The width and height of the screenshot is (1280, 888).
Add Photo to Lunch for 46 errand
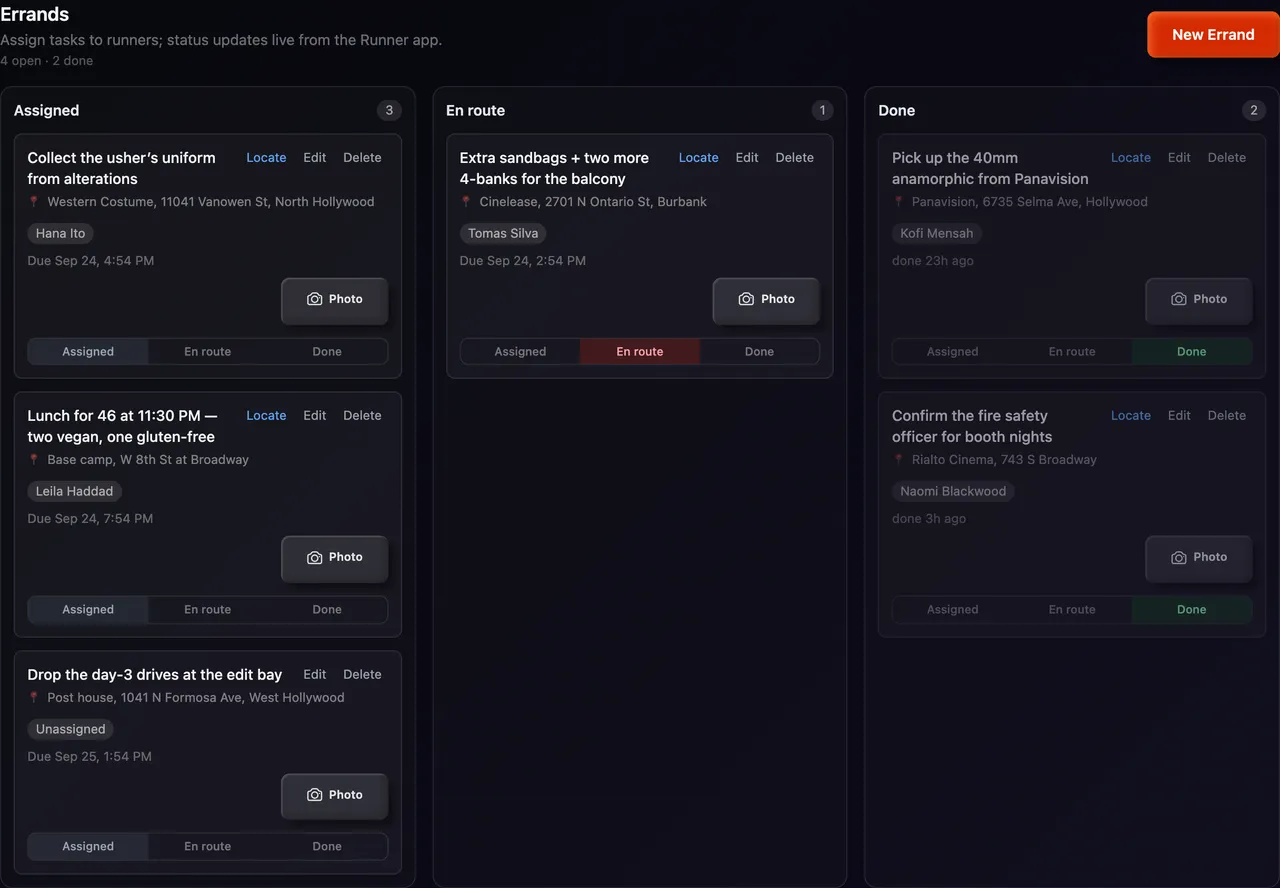(334, 557)
